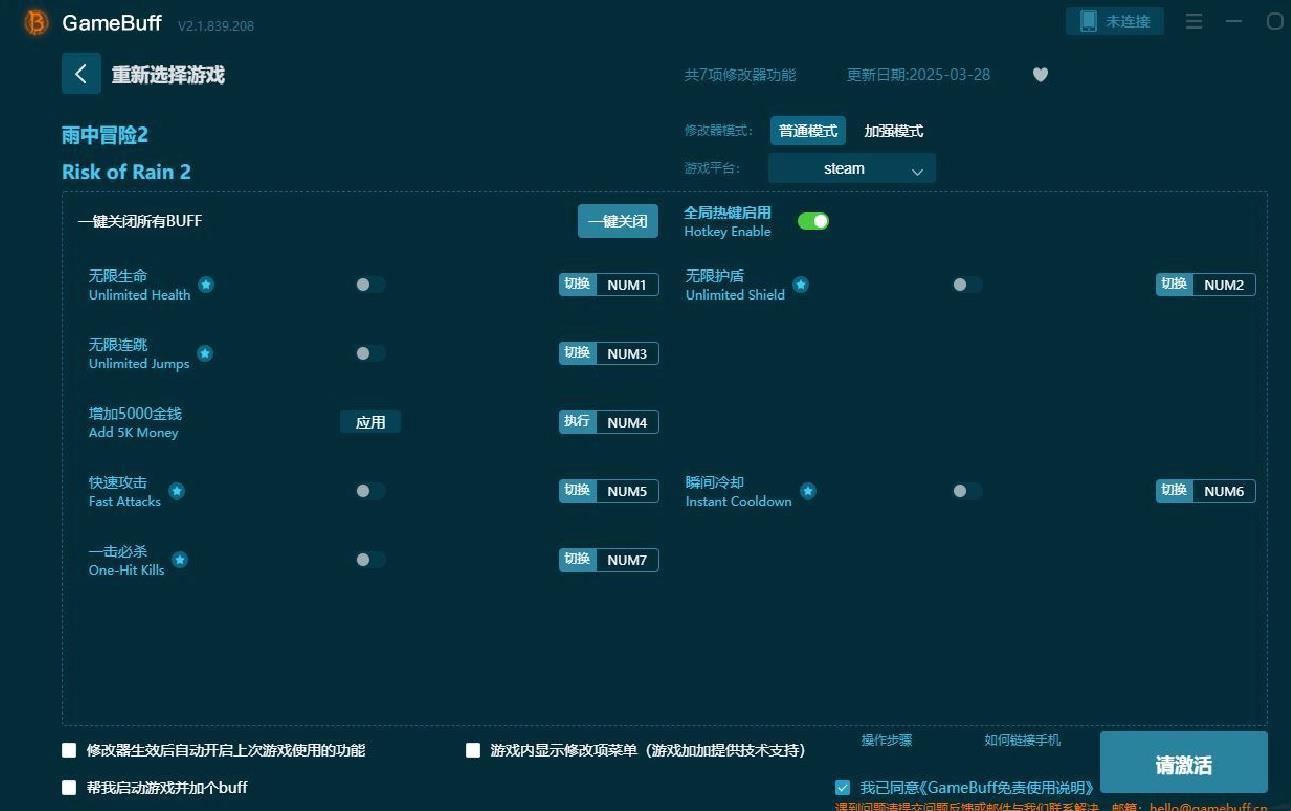Click the 重新选择游戏 label
The height and width of the screenshot is (811, 1291).
168,74
